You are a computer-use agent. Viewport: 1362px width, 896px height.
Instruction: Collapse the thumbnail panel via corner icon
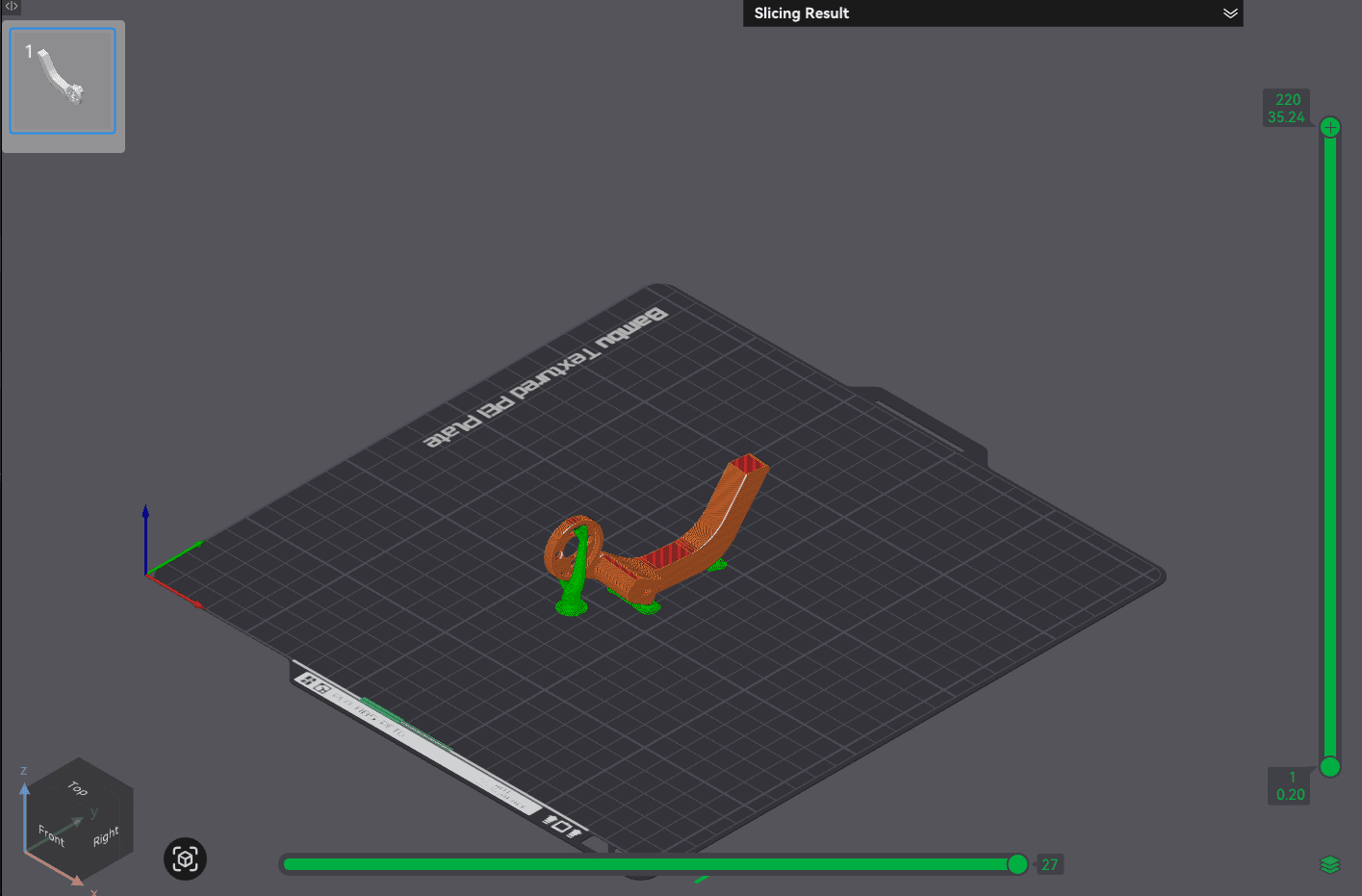[x=12, y=6]
